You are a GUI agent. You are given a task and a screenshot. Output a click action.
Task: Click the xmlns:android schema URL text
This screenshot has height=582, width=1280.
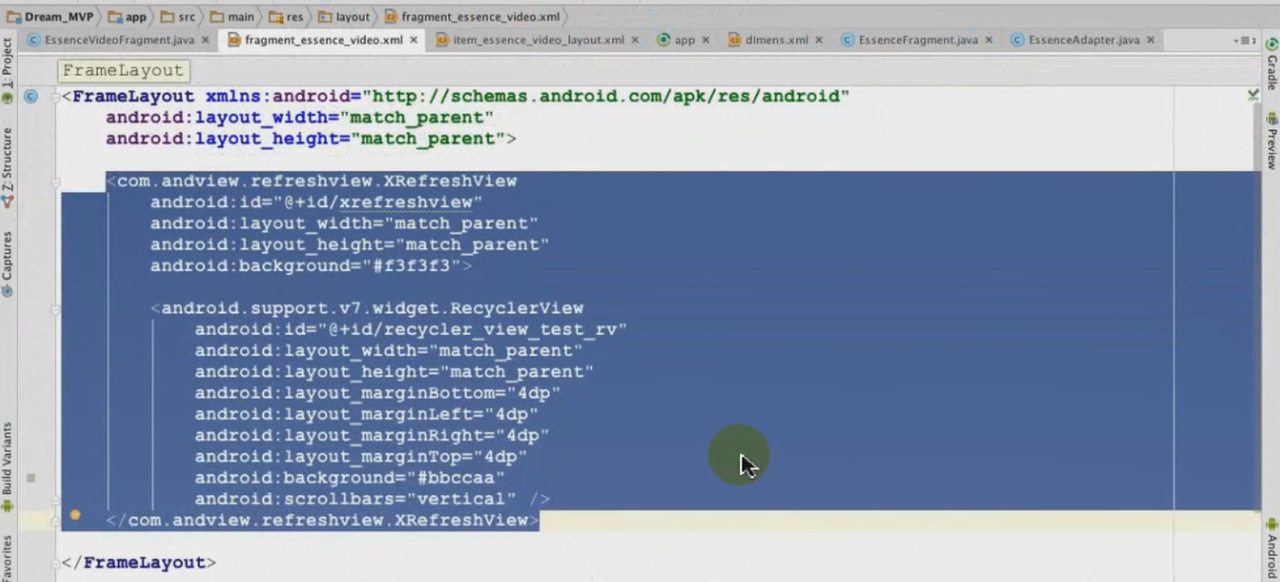coord(605,97)
